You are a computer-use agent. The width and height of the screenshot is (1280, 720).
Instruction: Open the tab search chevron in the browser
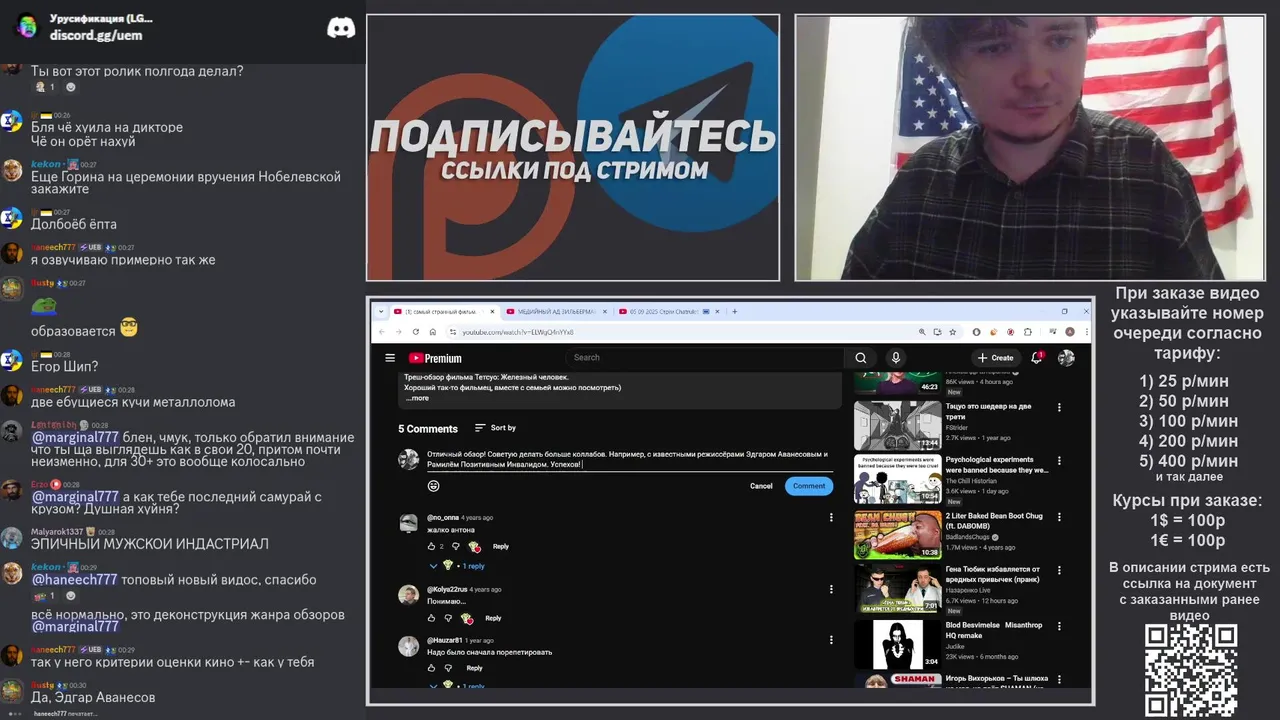[x=381, y=311]
